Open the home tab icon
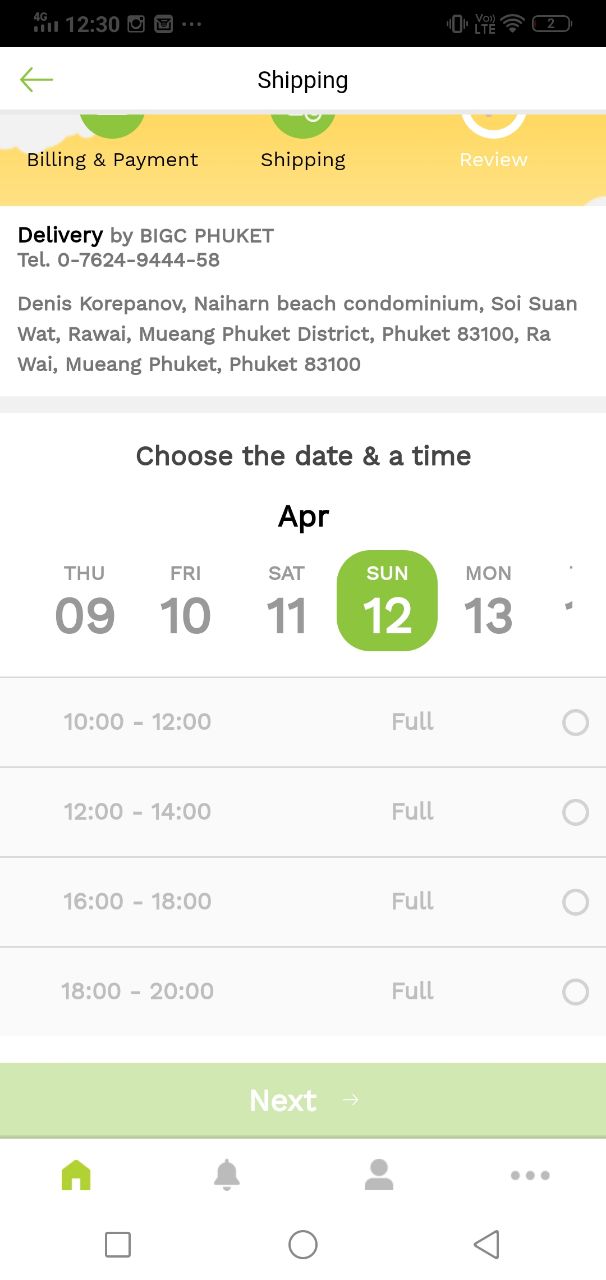 (76, 1175)
